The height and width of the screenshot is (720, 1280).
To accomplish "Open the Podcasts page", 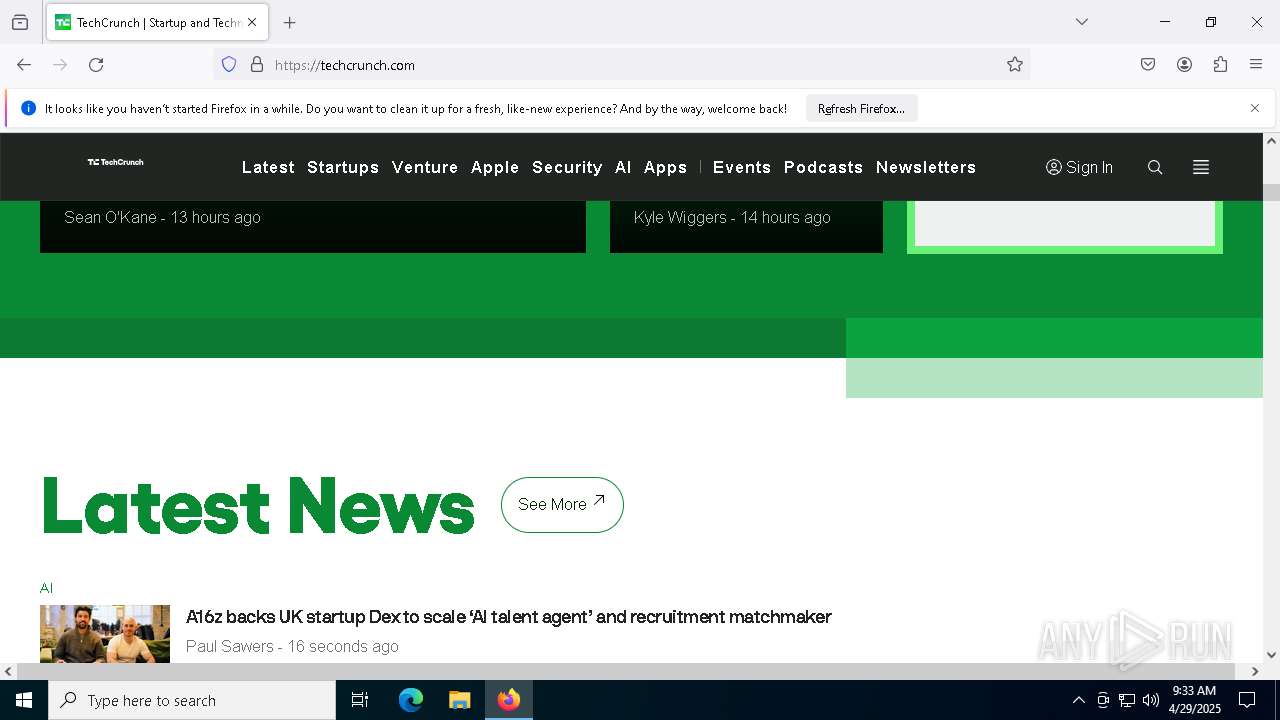I will coord(823,167).
